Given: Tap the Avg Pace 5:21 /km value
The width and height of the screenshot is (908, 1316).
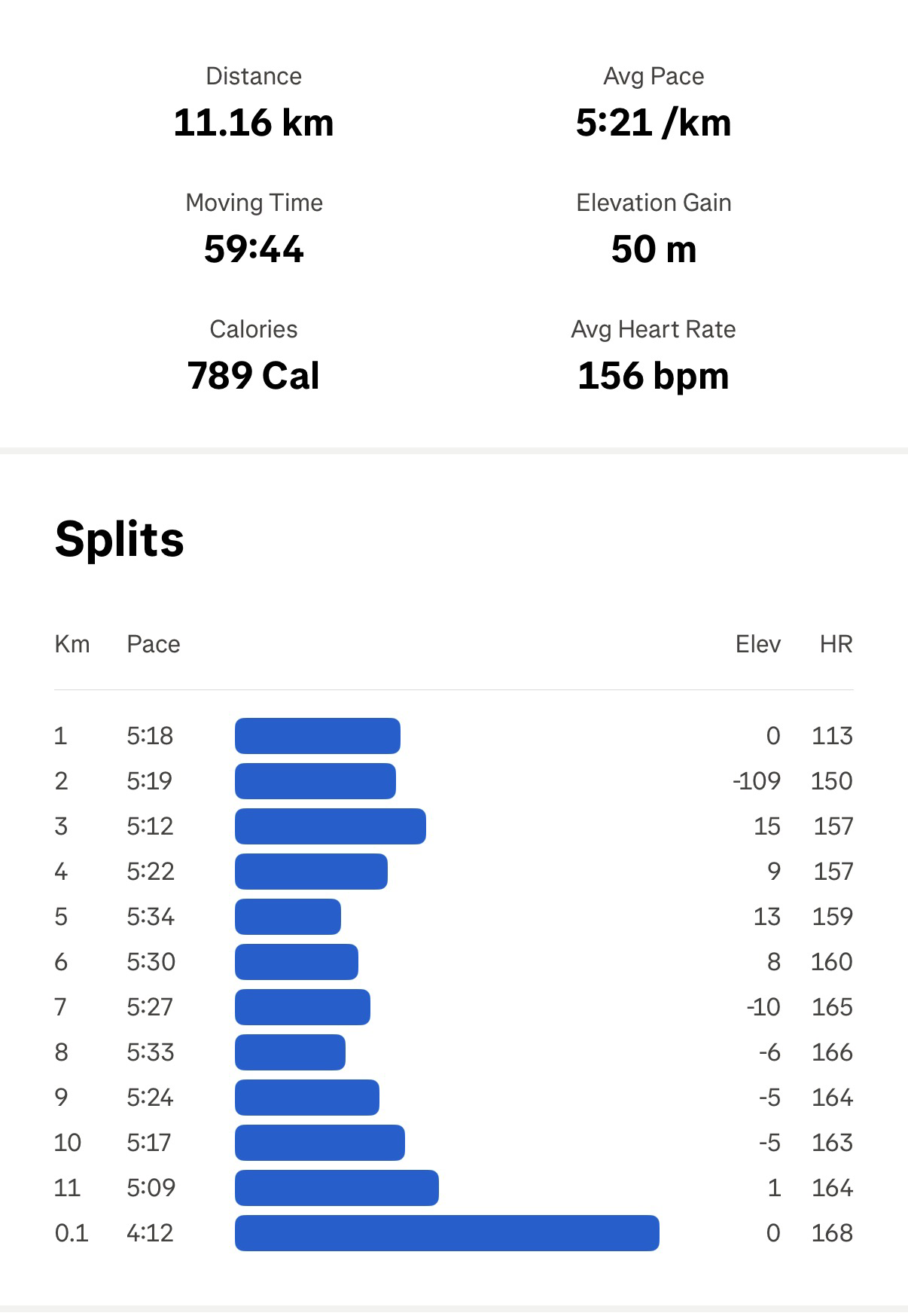Looking at the screenshot, I should (x=654, y=122).
